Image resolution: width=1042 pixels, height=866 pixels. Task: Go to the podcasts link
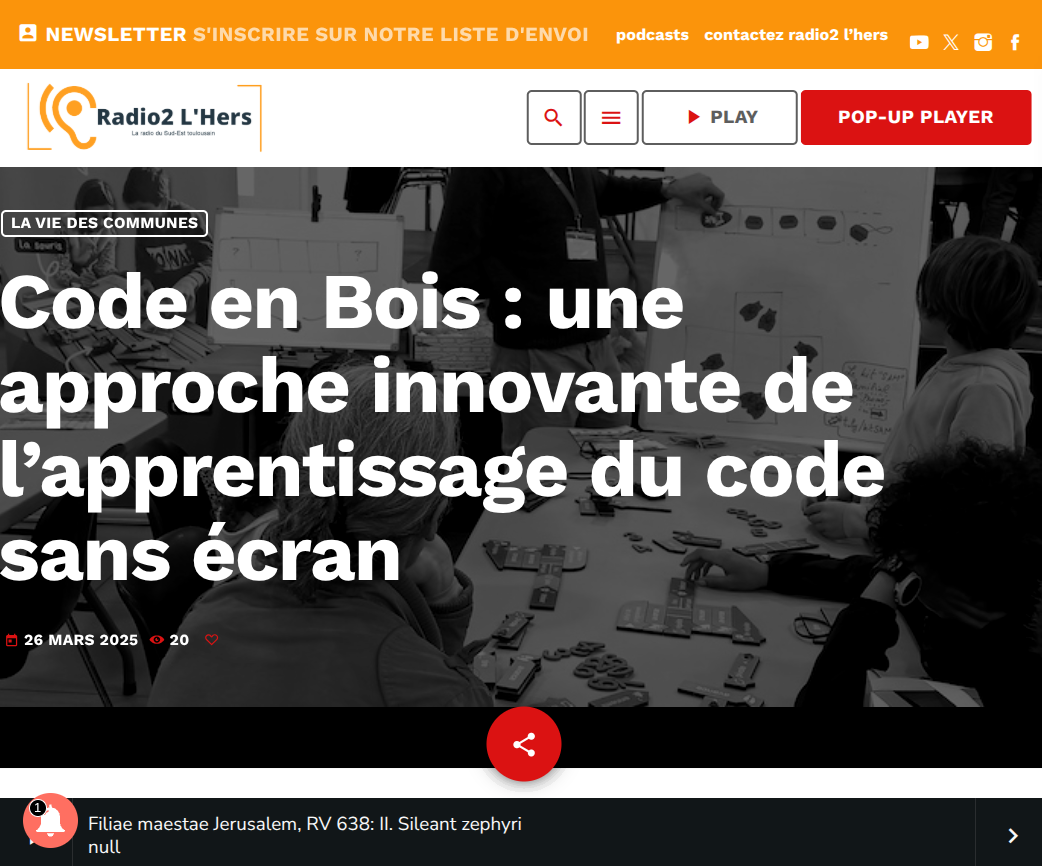652,35
